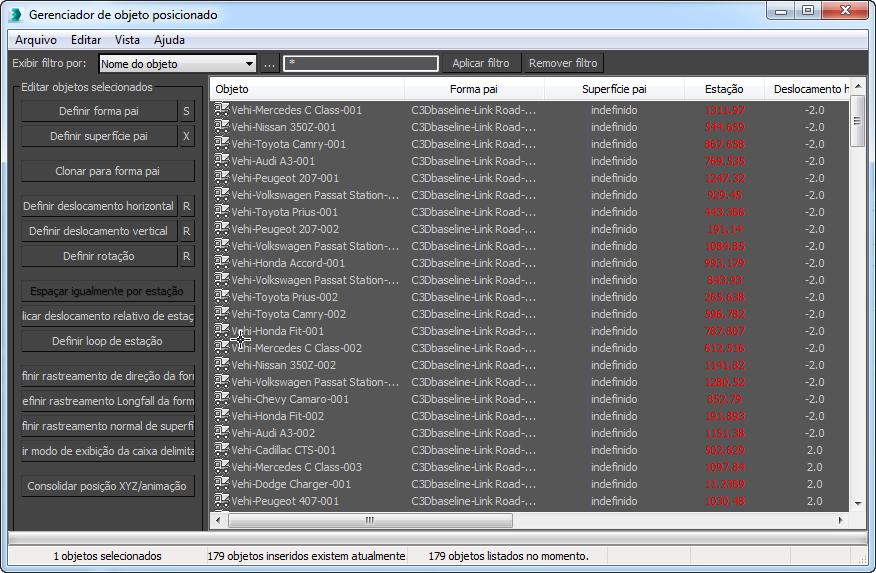
Task: Click Definir deslocamento vertical button
Action: tap(99, 231)
